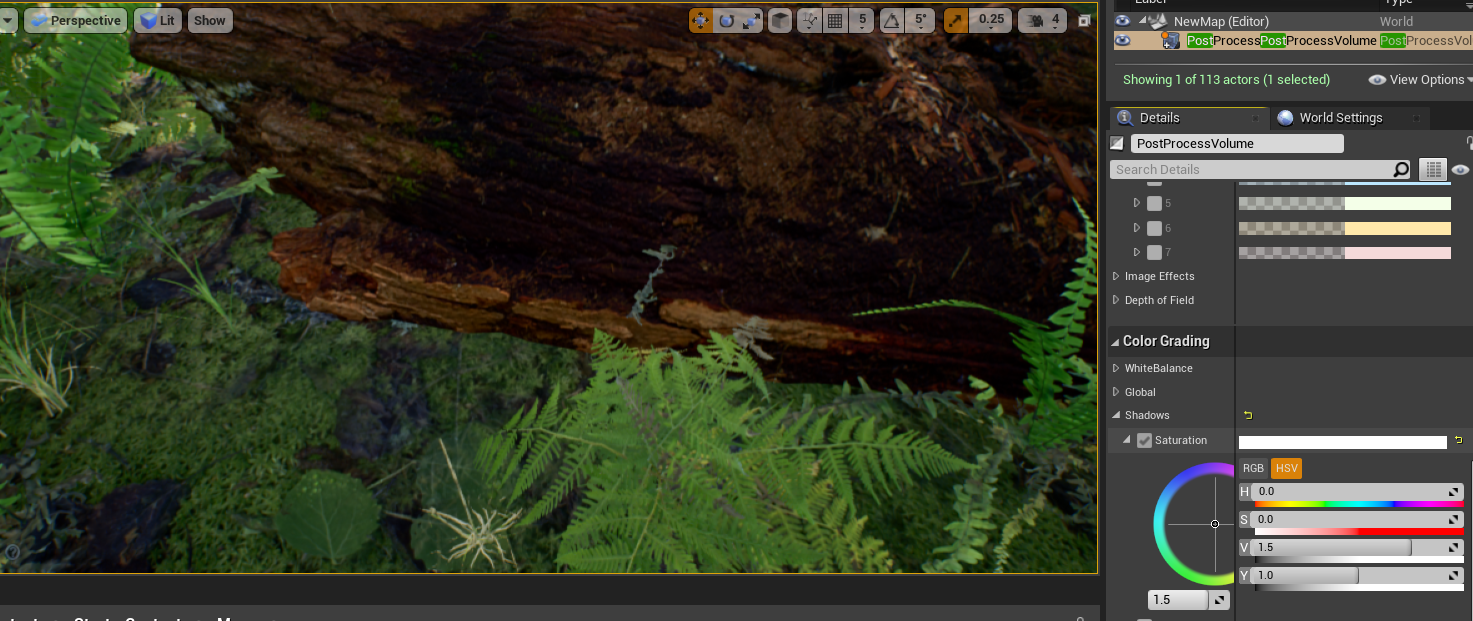Click the V value slider 1.5
The image size is (1473, 621).
point(1357,547)
